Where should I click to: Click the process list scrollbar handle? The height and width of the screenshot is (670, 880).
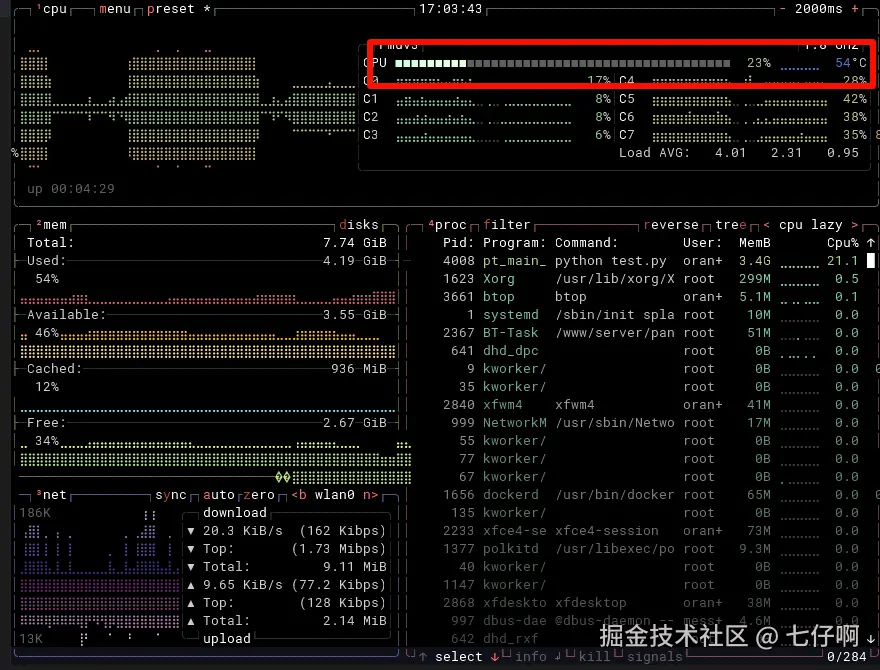coord(870,260)
